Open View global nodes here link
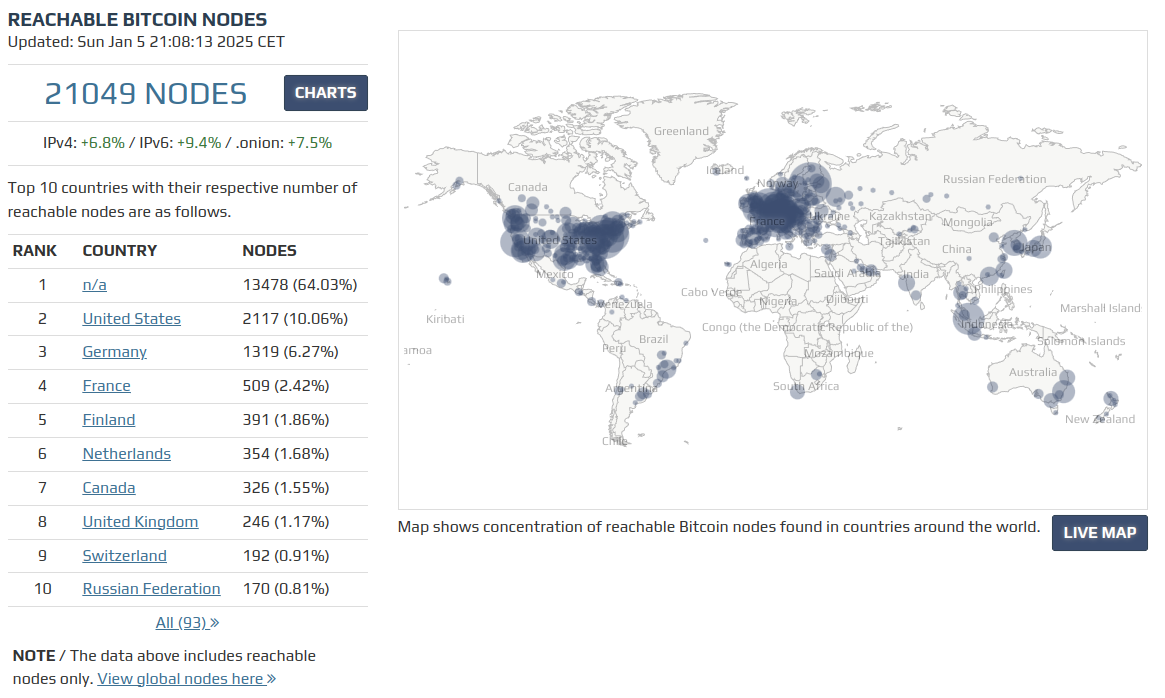Viewport: 1165px width, 698px height. [185, 677]
